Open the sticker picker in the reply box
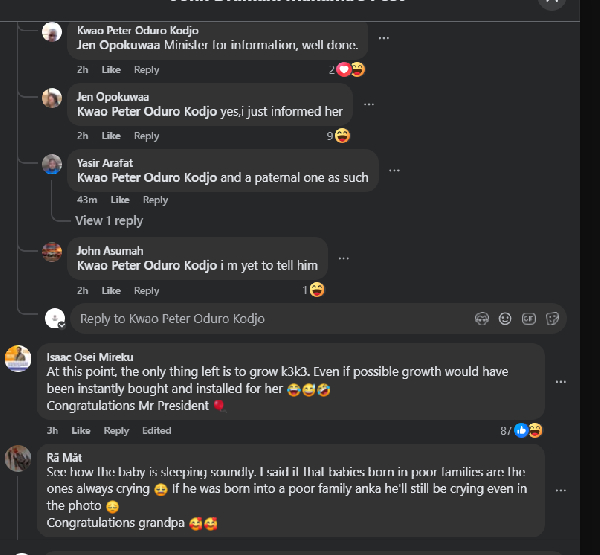This screenshot has height=555, width=600. click(x=552, y=319)
